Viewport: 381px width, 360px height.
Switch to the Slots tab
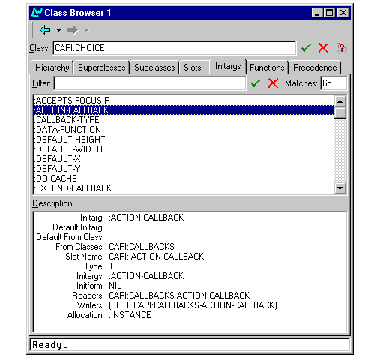click(x=193, y=68)
